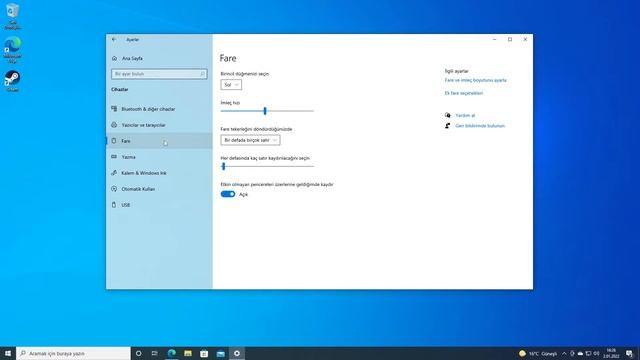The image size is (640, 360).
Task: Adjust the lines-to-scroll slider handle
Action: 223,166
